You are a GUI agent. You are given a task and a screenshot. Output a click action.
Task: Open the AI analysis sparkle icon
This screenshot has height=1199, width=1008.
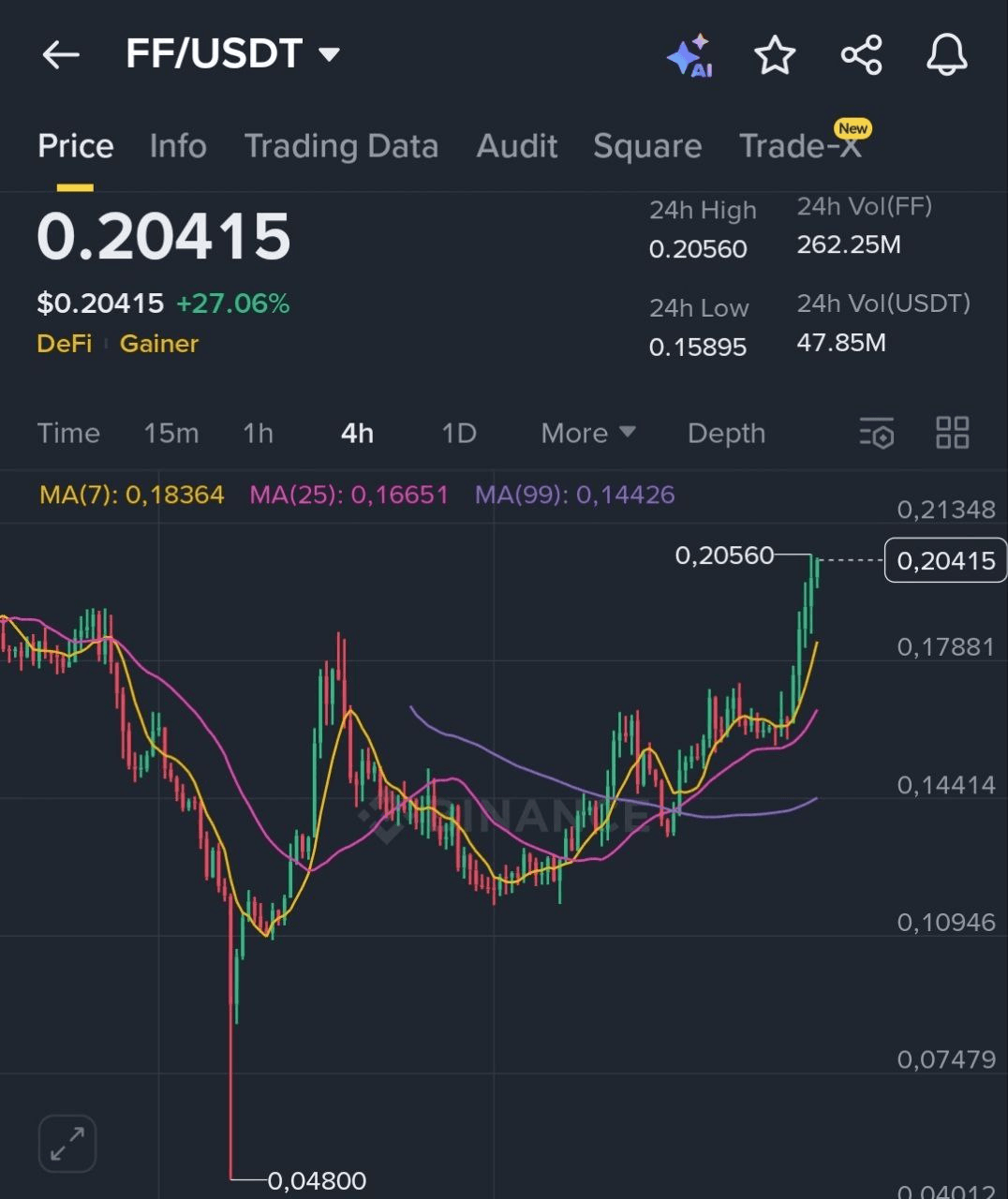click(x=690, y=56)
